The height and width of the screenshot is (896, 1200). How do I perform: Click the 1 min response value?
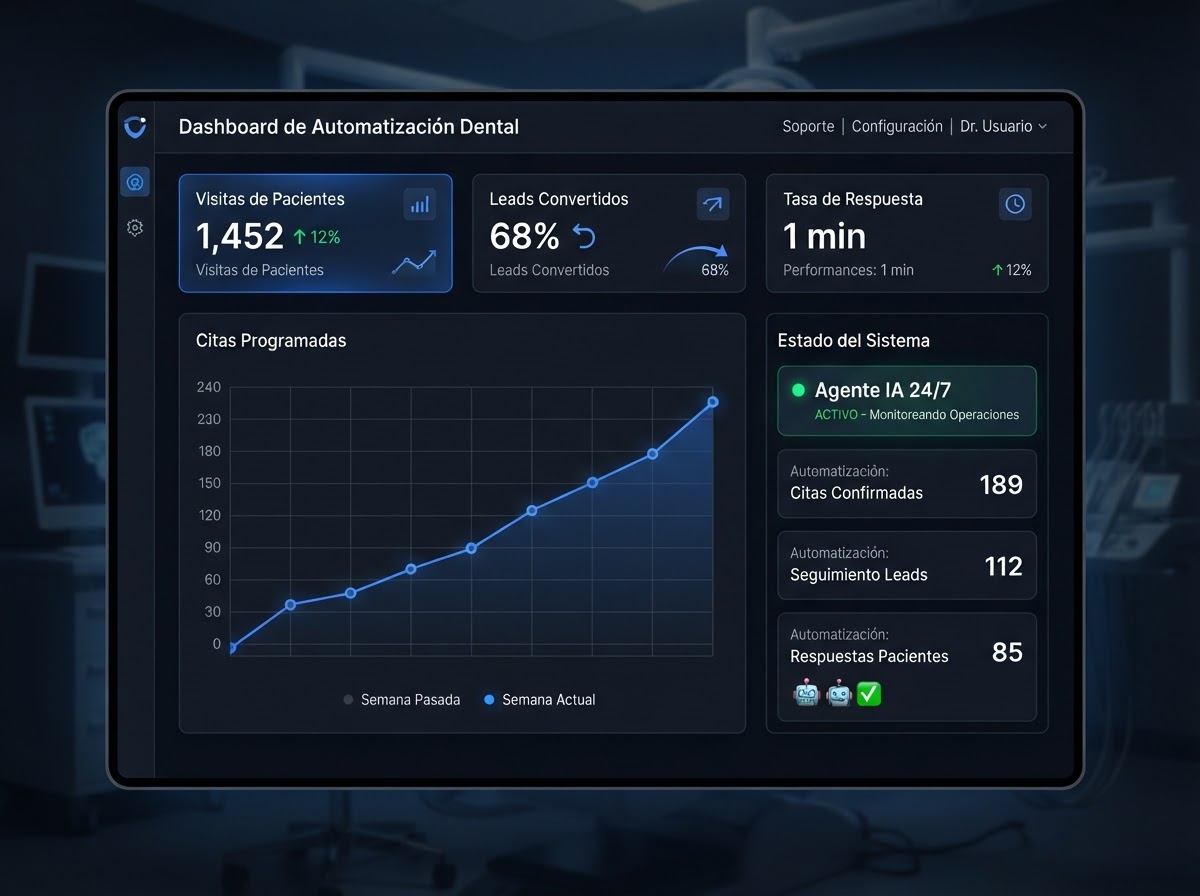click(824, 236)
